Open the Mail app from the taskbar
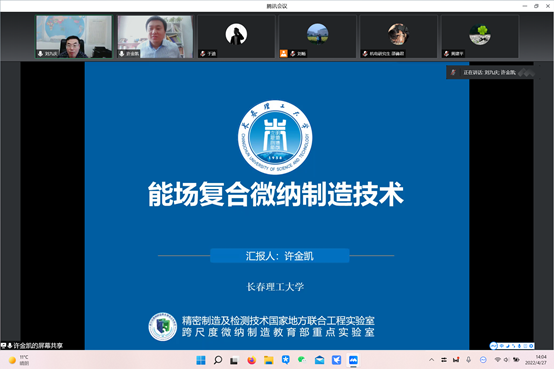Image resolution: width=554 pixels, height=369 pixels. (319, 360)
